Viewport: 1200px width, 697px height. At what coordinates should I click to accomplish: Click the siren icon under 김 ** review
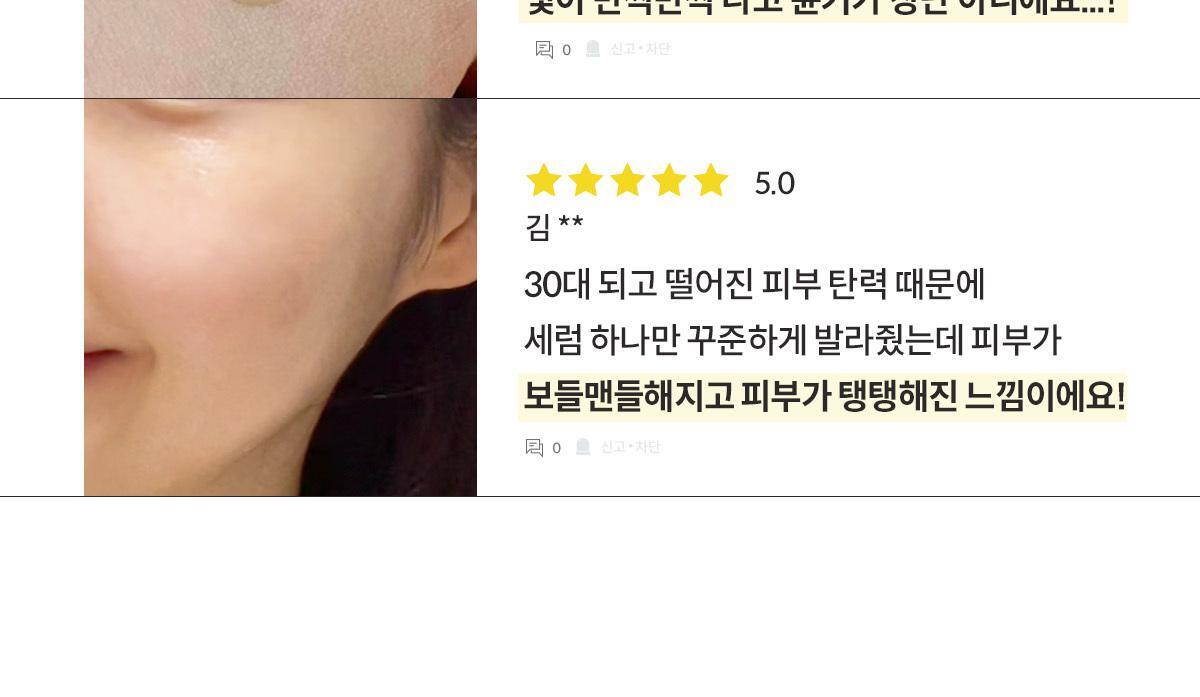583,447
